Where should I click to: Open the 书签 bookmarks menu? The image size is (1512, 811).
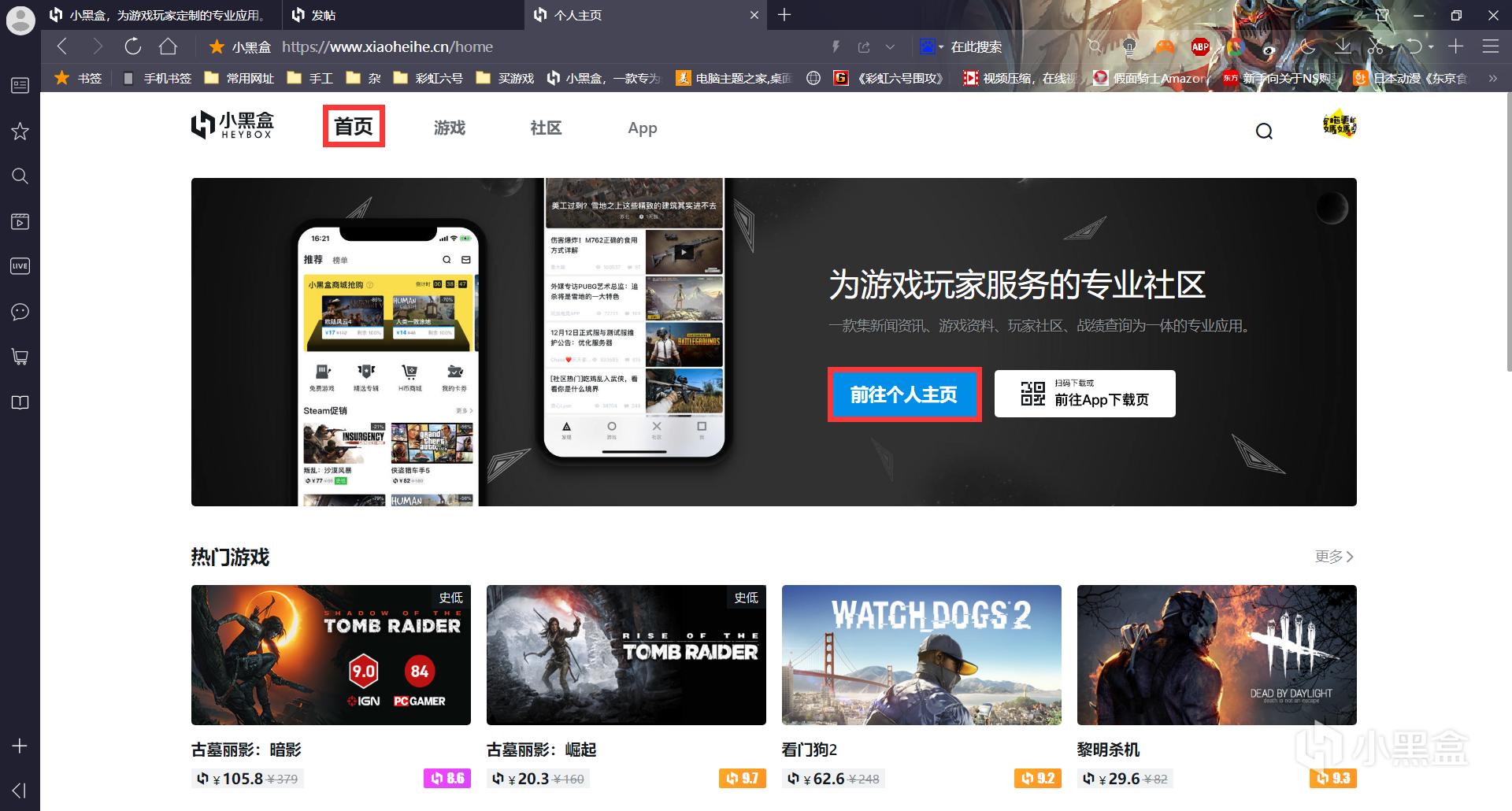78,78
